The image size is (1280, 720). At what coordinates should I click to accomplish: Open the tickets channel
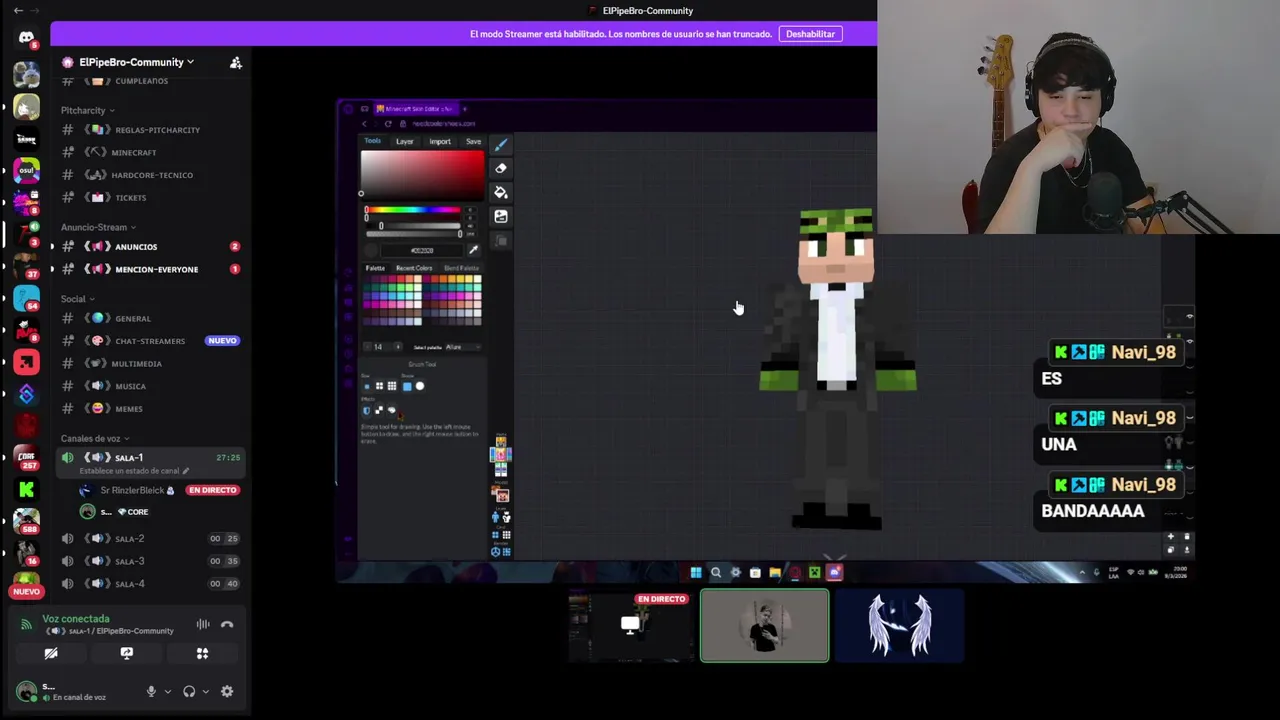tap(150, 198)
